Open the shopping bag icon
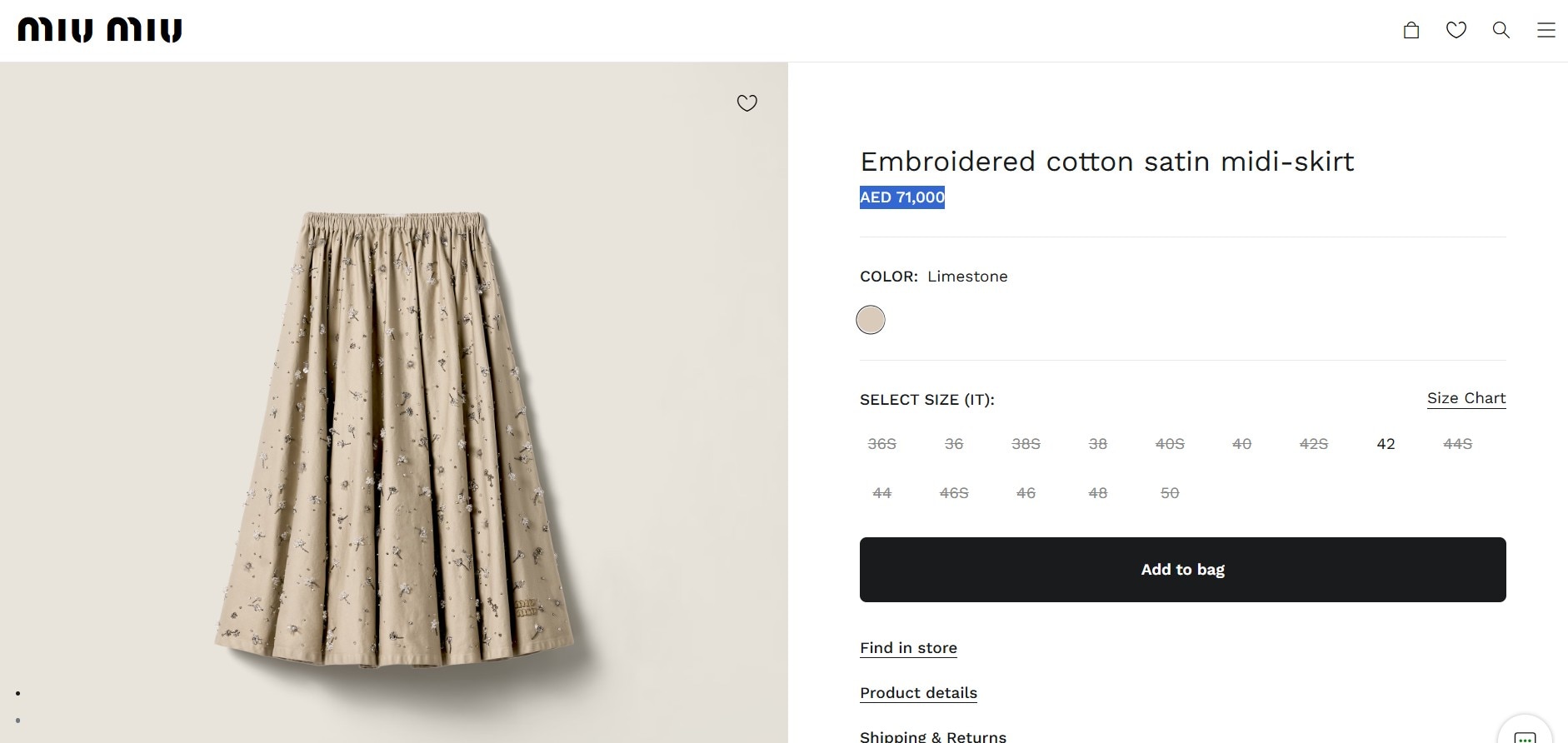 (x=1411, y=30)
